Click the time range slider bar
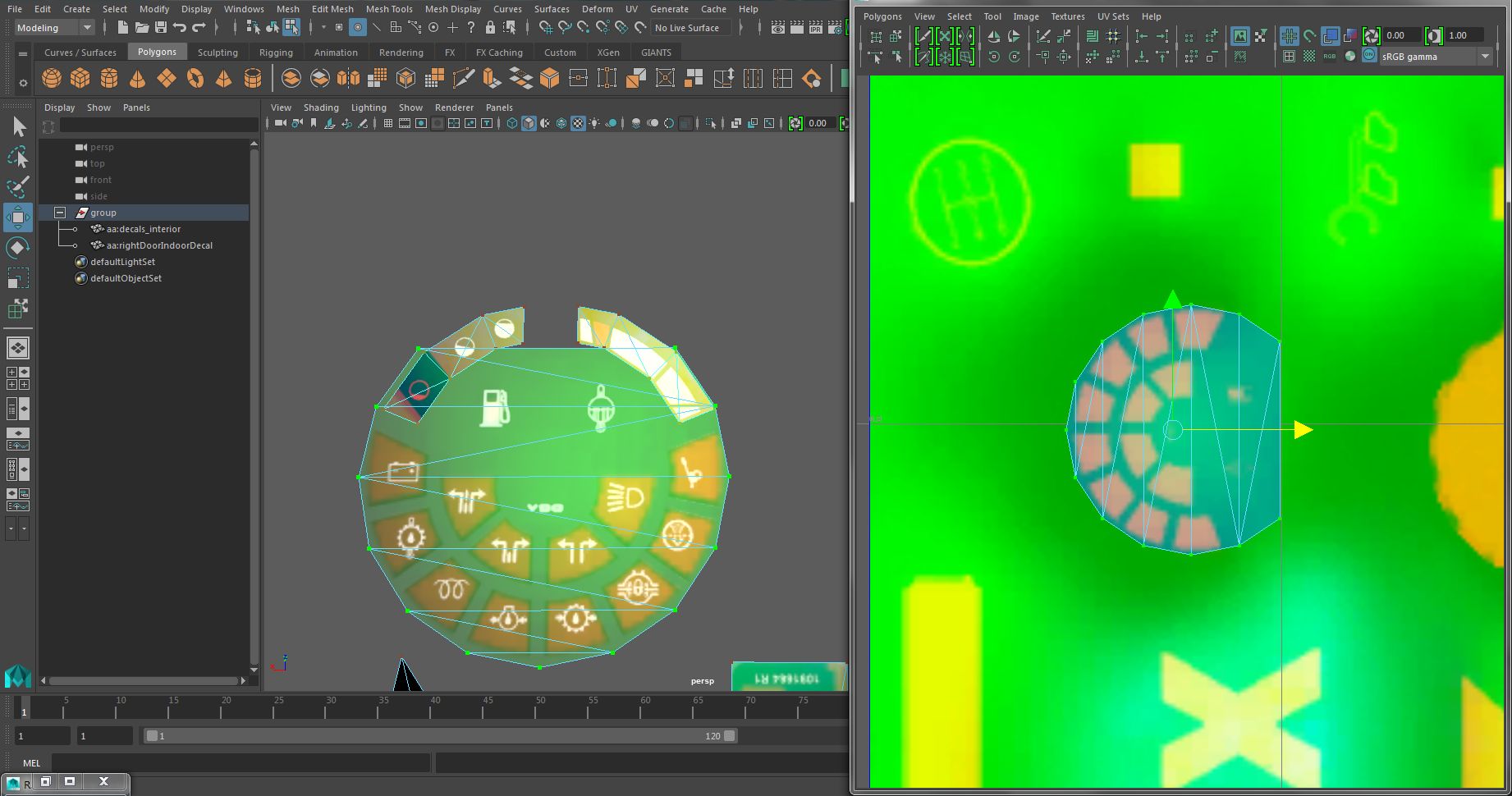Screen dimensions: 1512x796 (x=439, y=736)
